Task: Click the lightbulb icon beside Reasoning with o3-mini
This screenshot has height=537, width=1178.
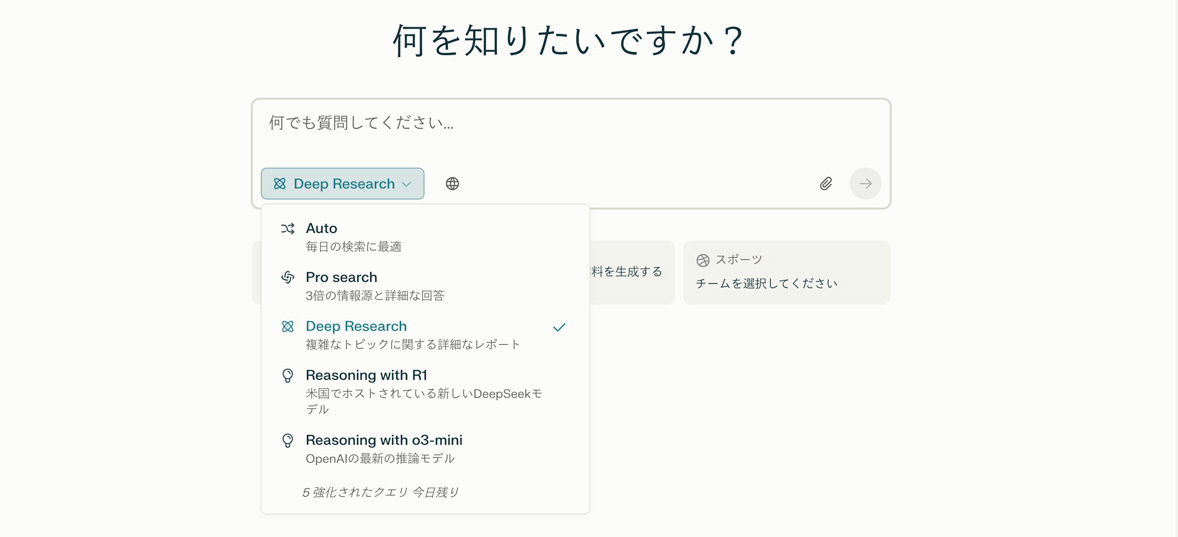Action: click(x=287, y=441)
